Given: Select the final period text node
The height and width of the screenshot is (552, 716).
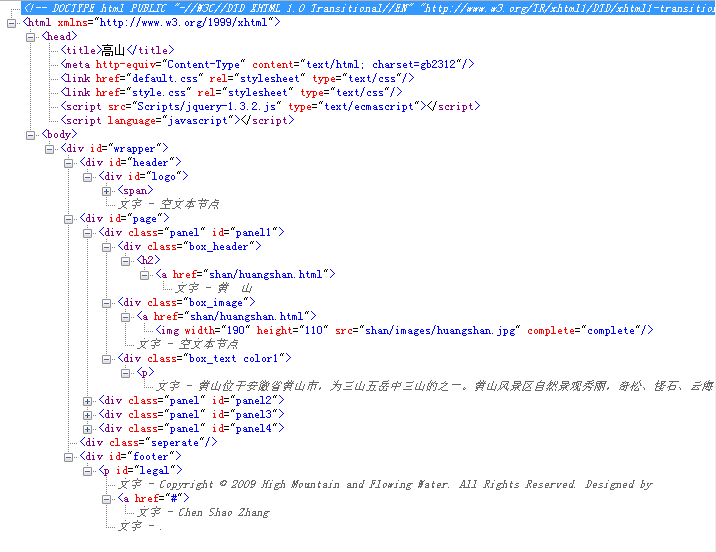Looking at the screenshot, I should [x=140, y=526].
